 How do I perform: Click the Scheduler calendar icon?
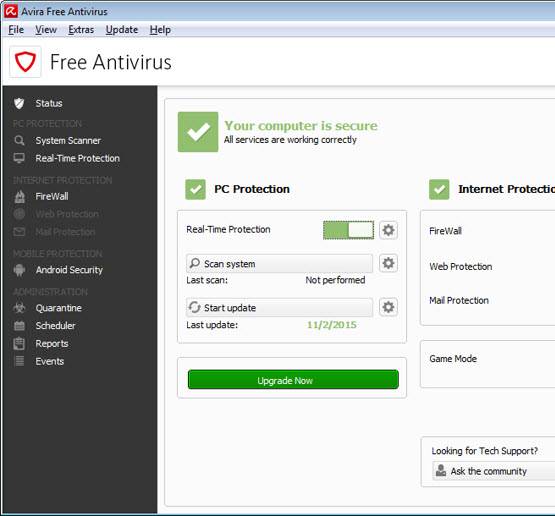click(19, 326)
